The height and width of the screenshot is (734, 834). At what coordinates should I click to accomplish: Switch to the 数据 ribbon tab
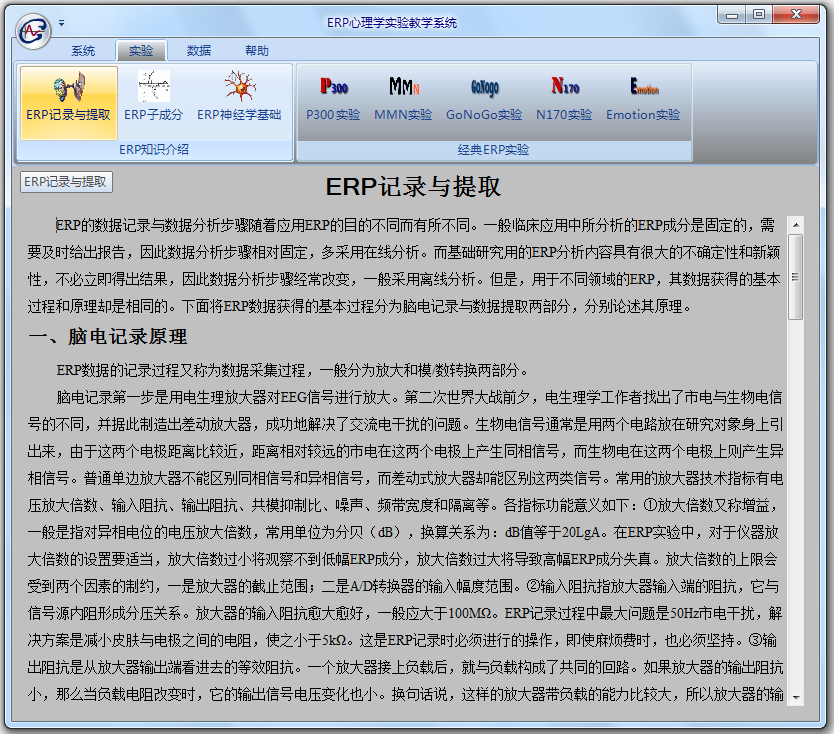tap(199, 51)
